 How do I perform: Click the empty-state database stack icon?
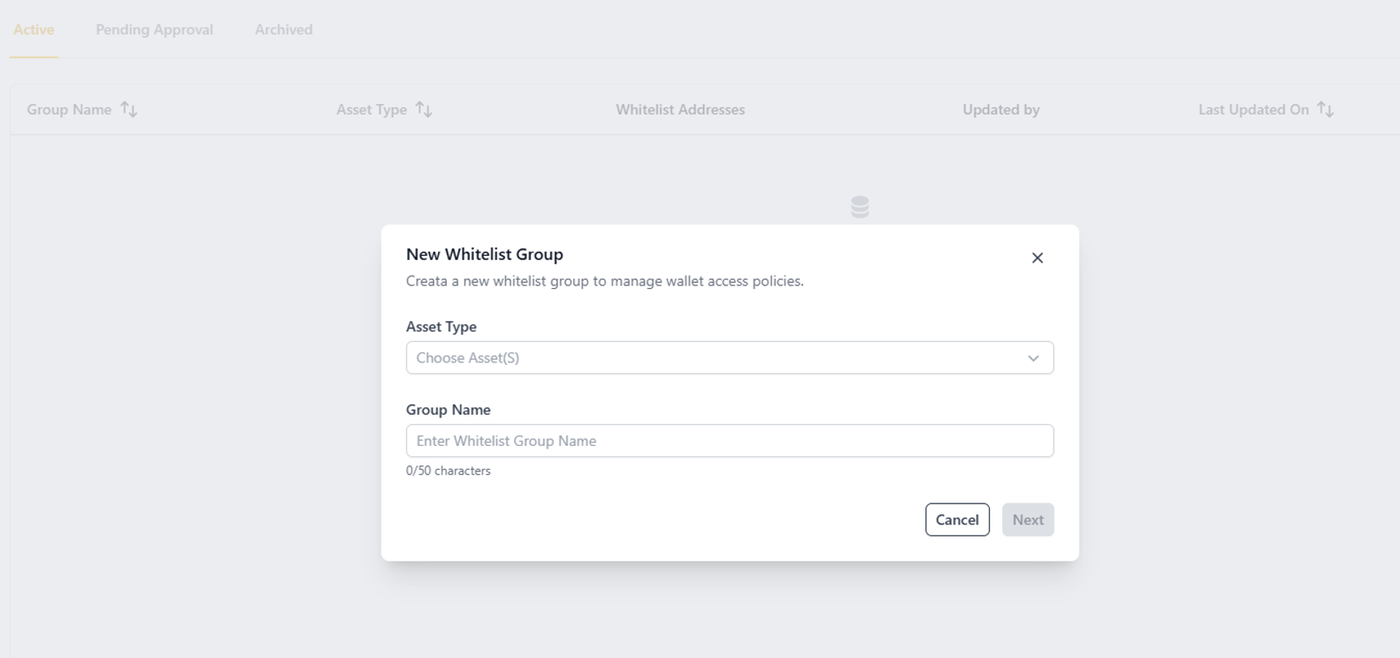point(860,207)
